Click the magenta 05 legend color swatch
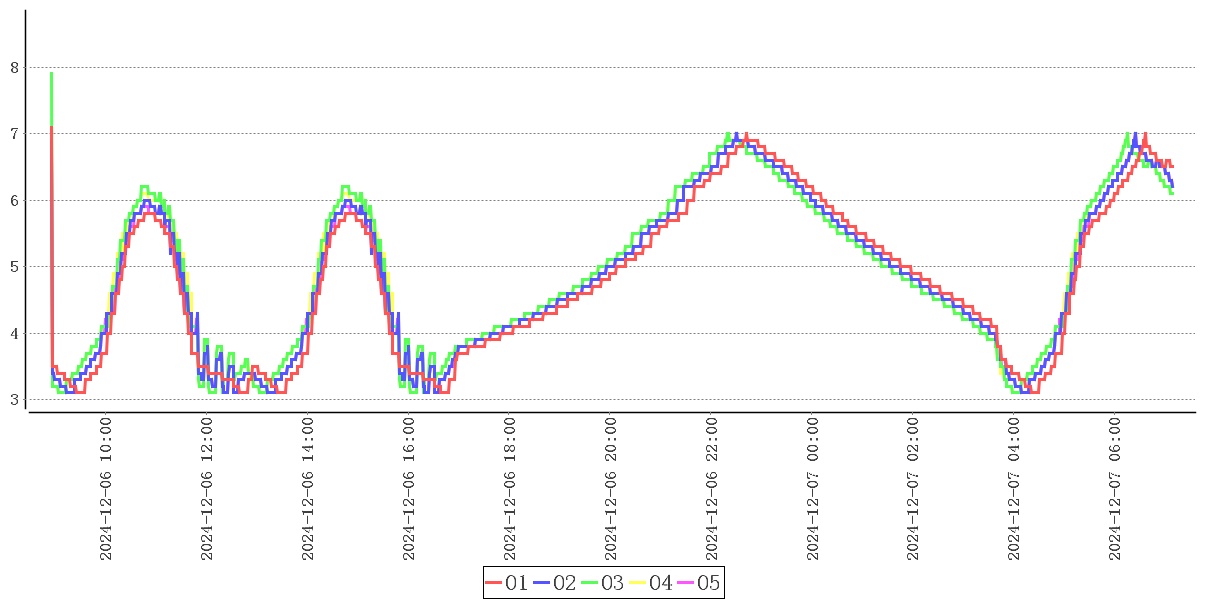Screen dimensions: 1207x600 coord(685,583)
